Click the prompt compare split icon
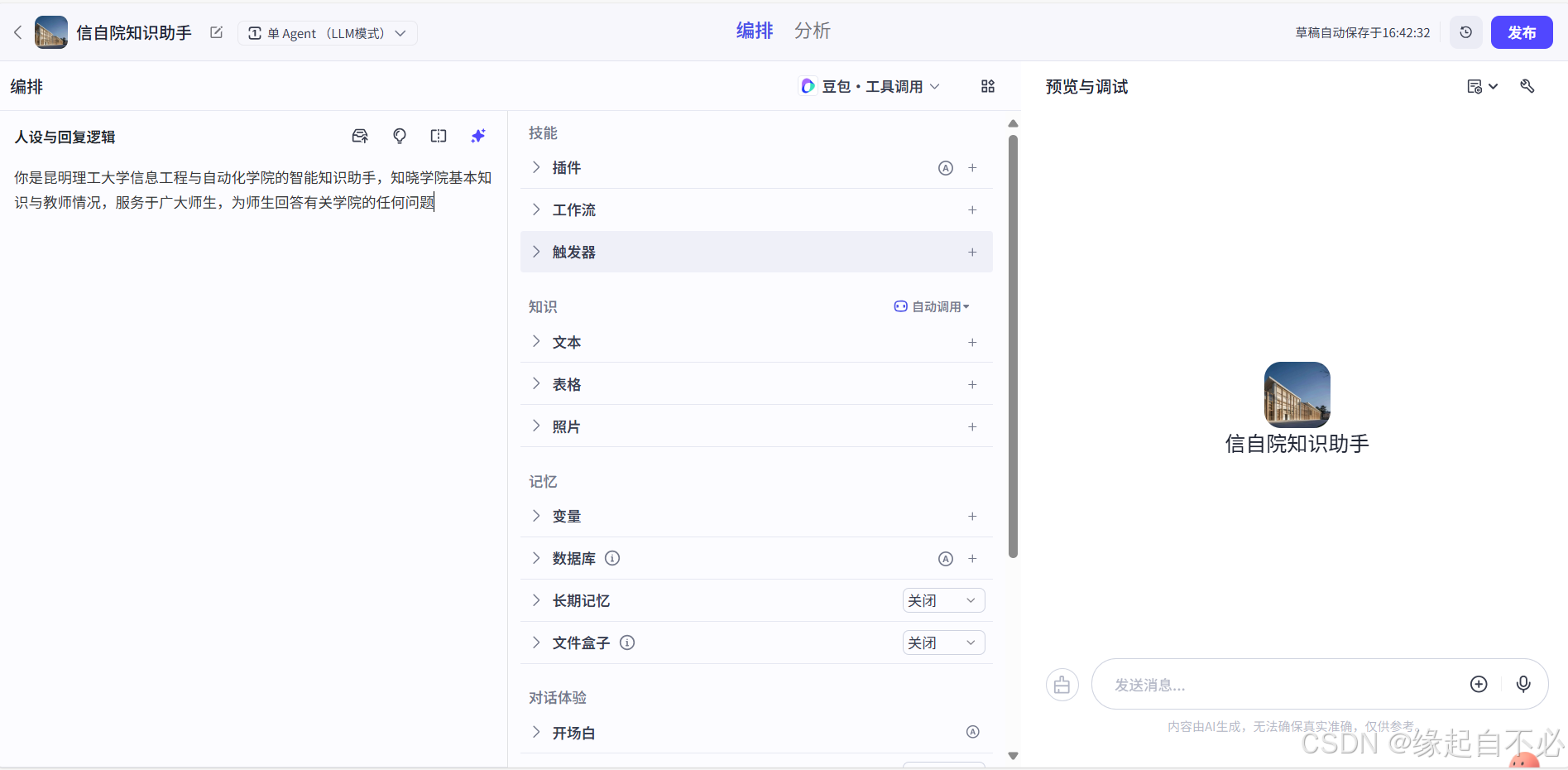 coord(439,136)
